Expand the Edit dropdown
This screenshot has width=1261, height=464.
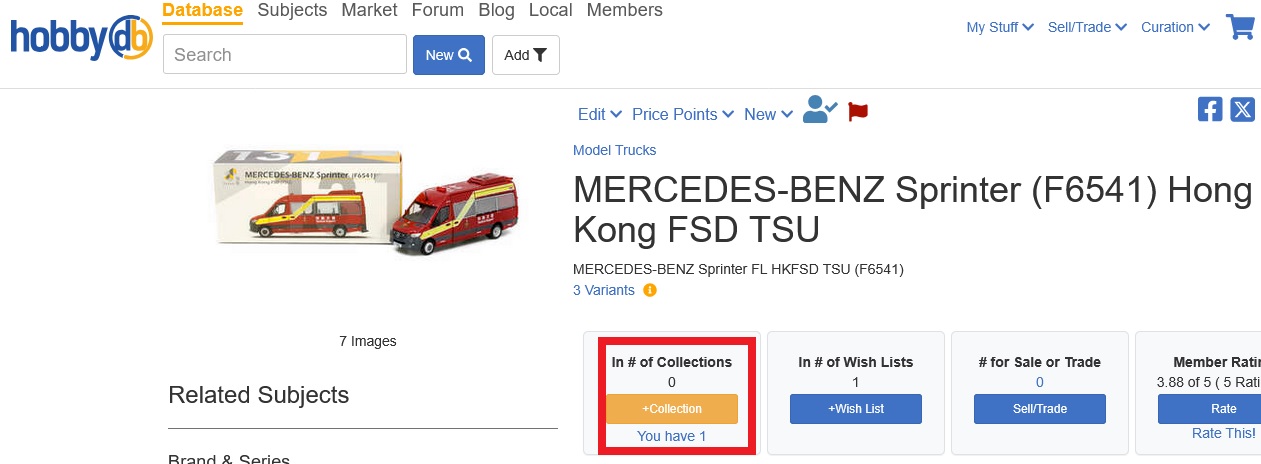pyautogui.click(x=600, y=114)
